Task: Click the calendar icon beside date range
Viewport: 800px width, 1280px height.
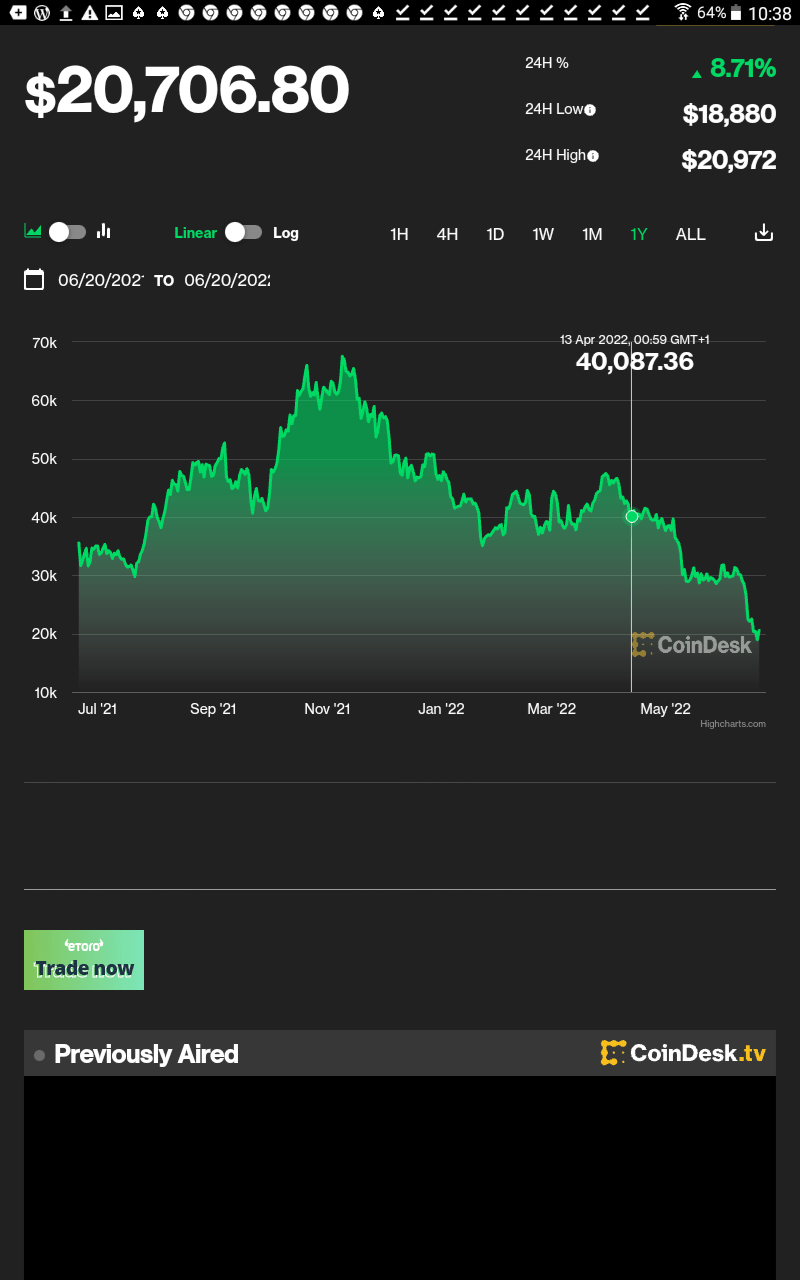Action: (x=34, y=280)
